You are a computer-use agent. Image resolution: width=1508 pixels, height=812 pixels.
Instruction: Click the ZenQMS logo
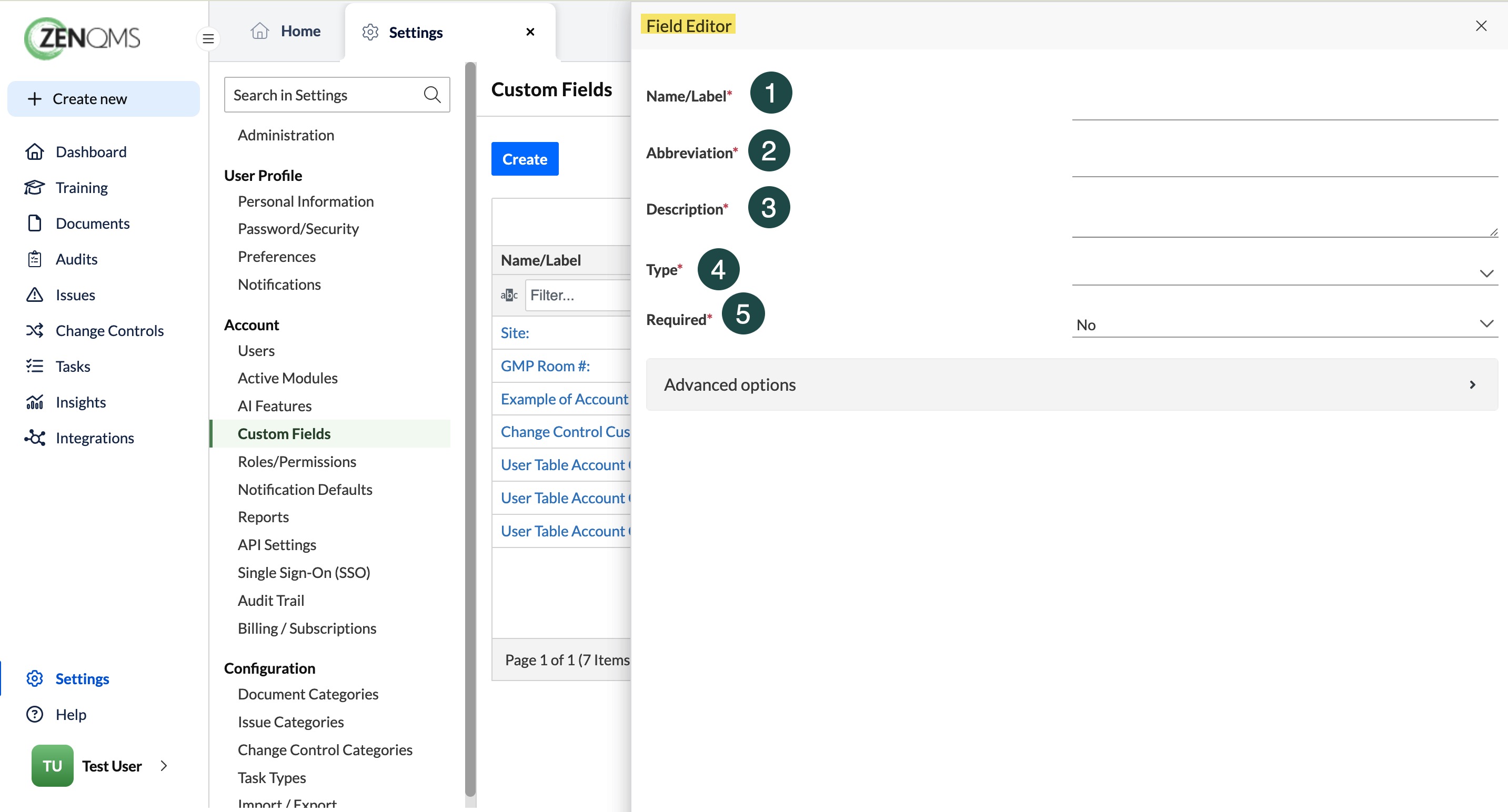[82, 38]
